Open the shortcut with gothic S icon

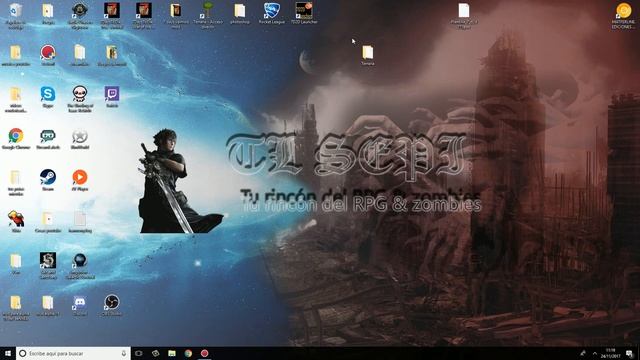pos(48,260)
